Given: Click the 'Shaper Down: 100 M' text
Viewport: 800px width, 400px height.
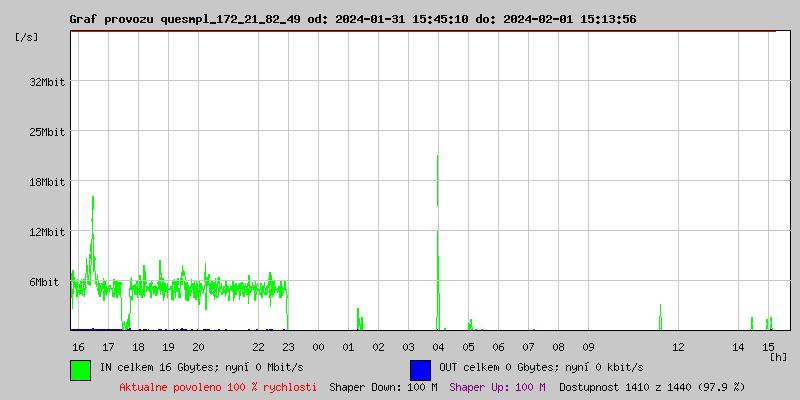Looking at the screenshot, I should click(x=383, y=387).
